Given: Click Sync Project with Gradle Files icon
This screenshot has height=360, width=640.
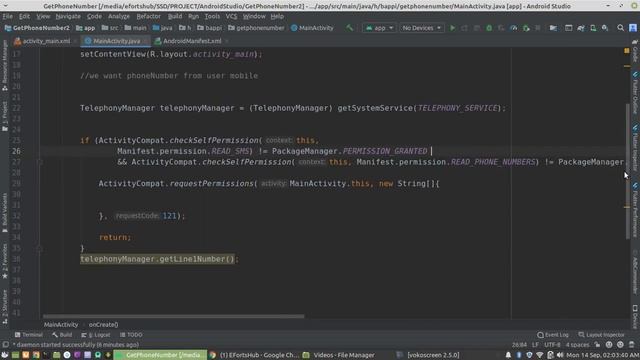Looking at the screenshot, I should pos(580,28).
